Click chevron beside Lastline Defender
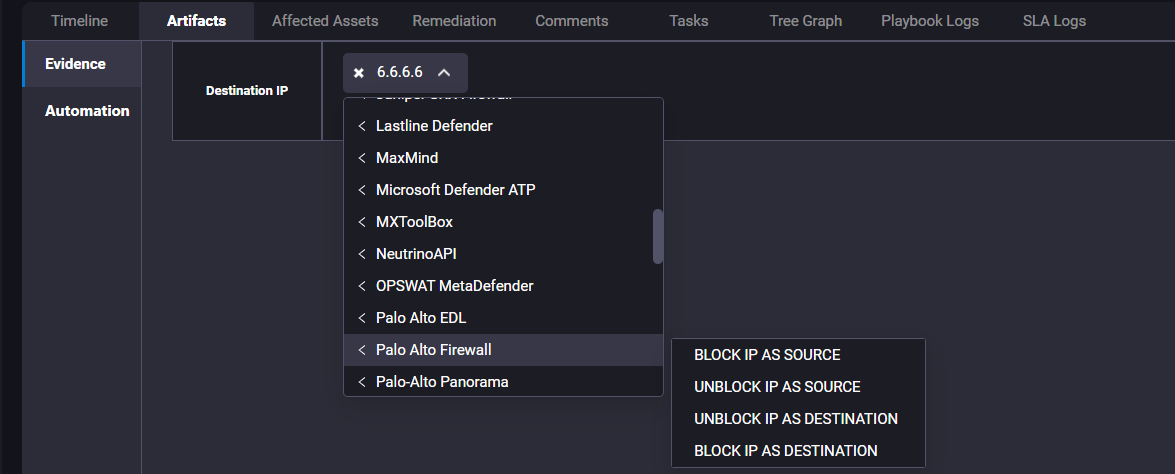Viewport: 1175px width, 474px height. pyautogui.click(x=362, y=127)
